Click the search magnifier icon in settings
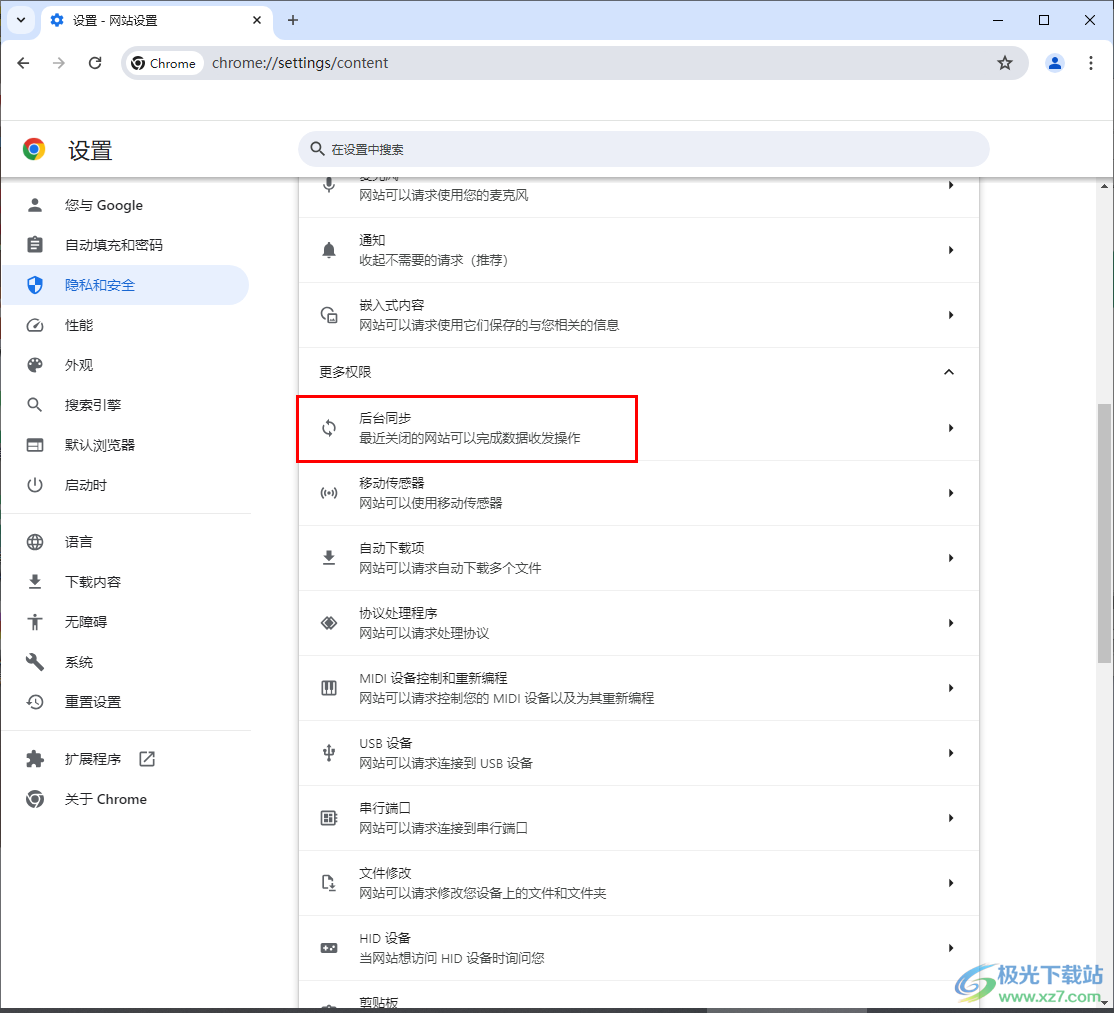This screenshot has height=1013, width=1114. [x=318, y=149]
